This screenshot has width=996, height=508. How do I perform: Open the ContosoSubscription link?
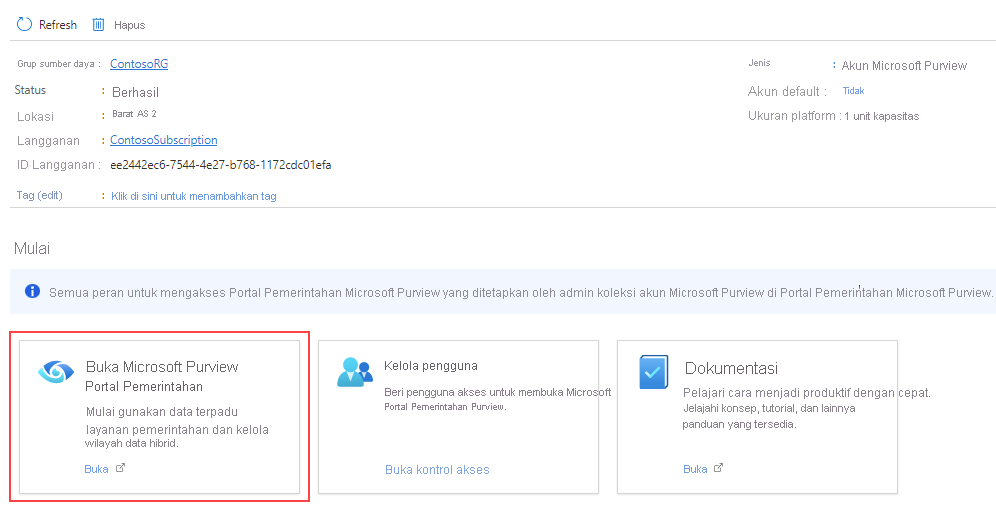164,140
